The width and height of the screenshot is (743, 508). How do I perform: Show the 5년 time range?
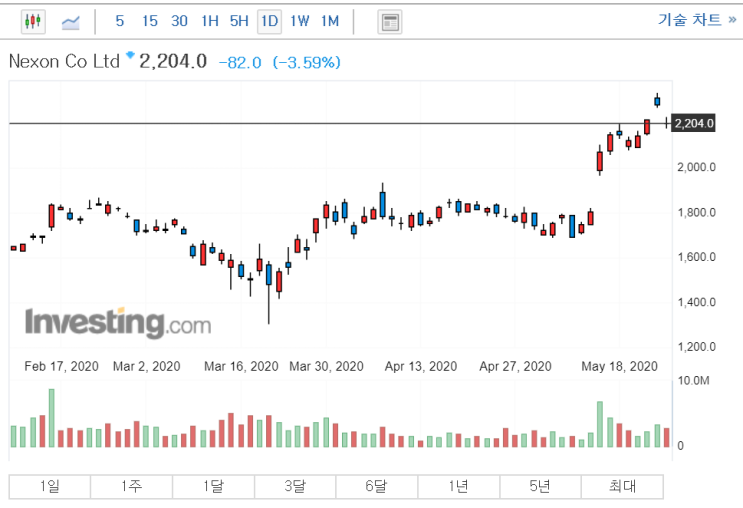point(540,486)
